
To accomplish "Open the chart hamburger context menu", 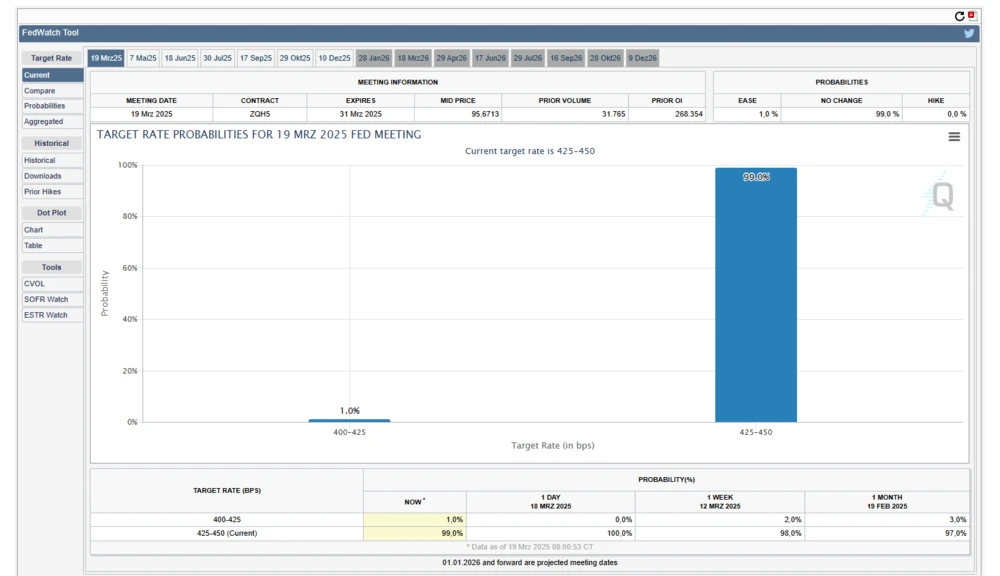I will (954, 137).
